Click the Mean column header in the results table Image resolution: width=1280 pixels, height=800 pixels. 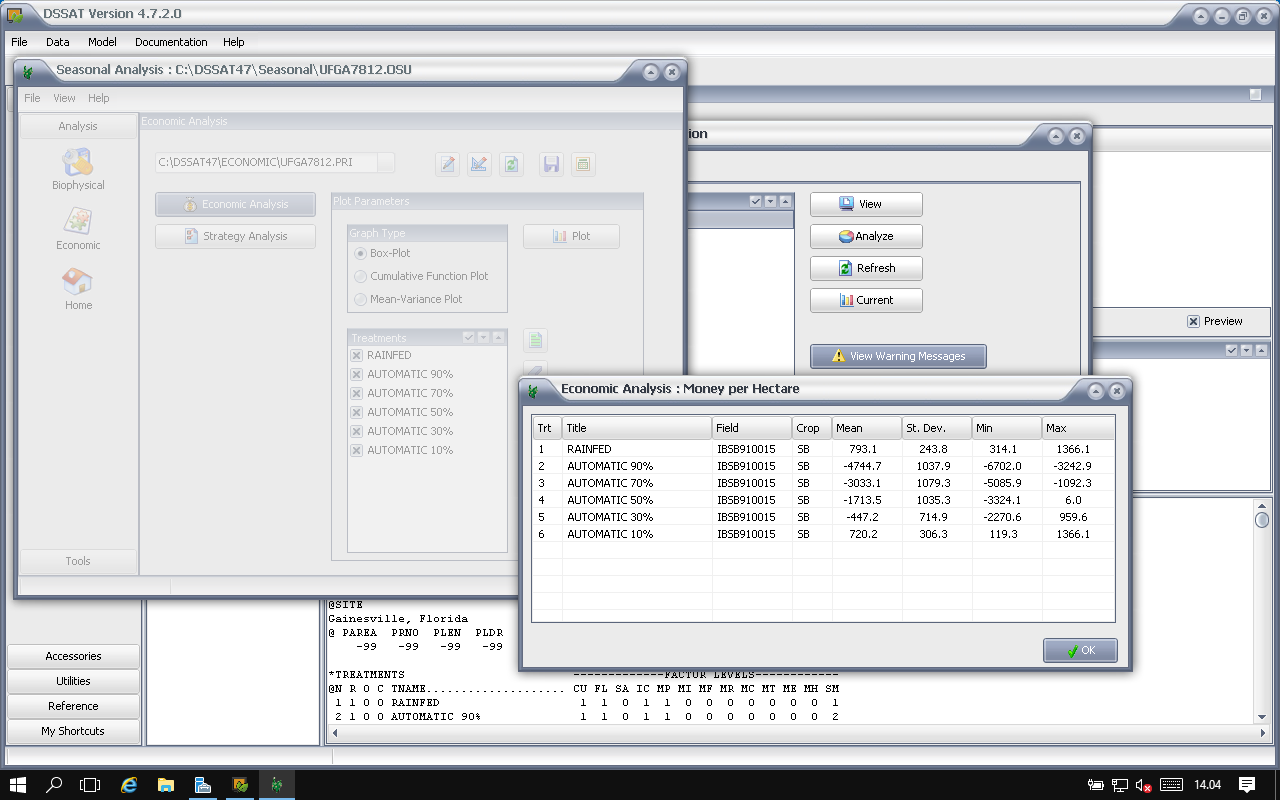866,428
